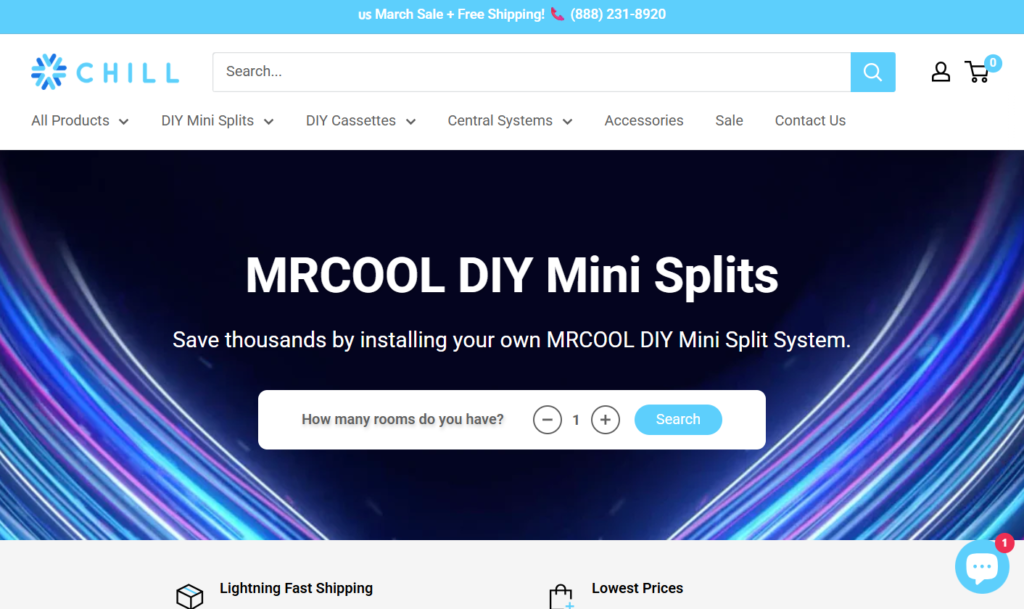Viewport: 1024px width, 609px height.
Task: Go to Contact Us page
Action: [x=810, y=121]
